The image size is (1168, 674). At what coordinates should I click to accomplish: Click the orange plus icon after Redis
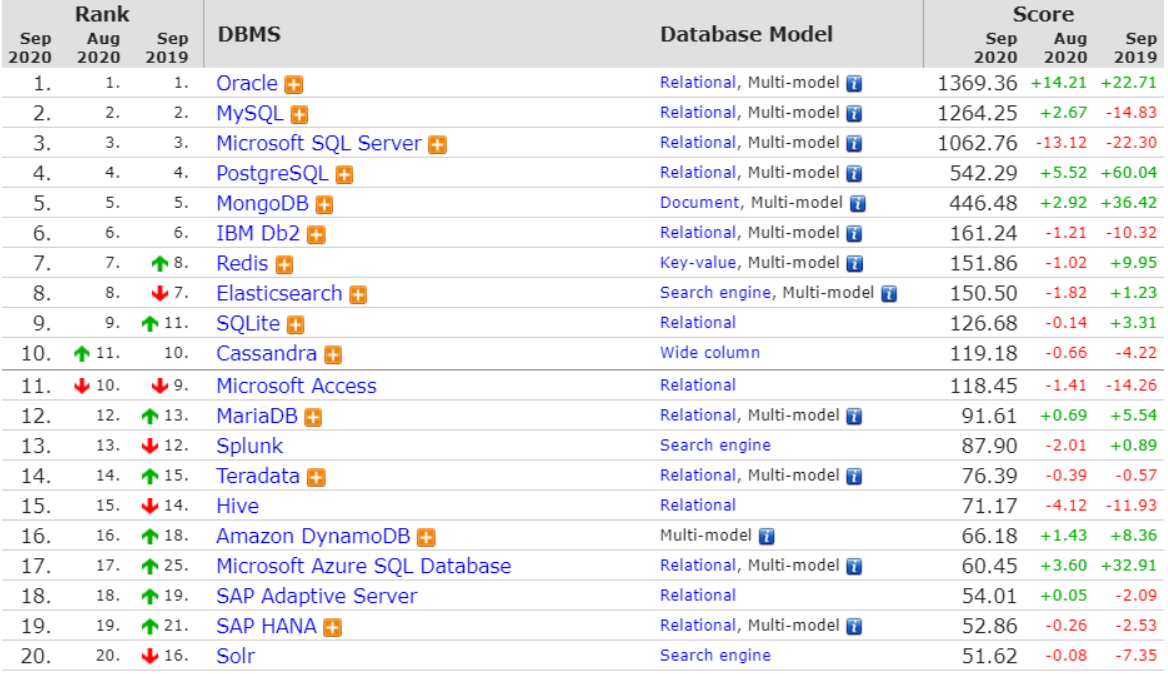coord(285,265)
